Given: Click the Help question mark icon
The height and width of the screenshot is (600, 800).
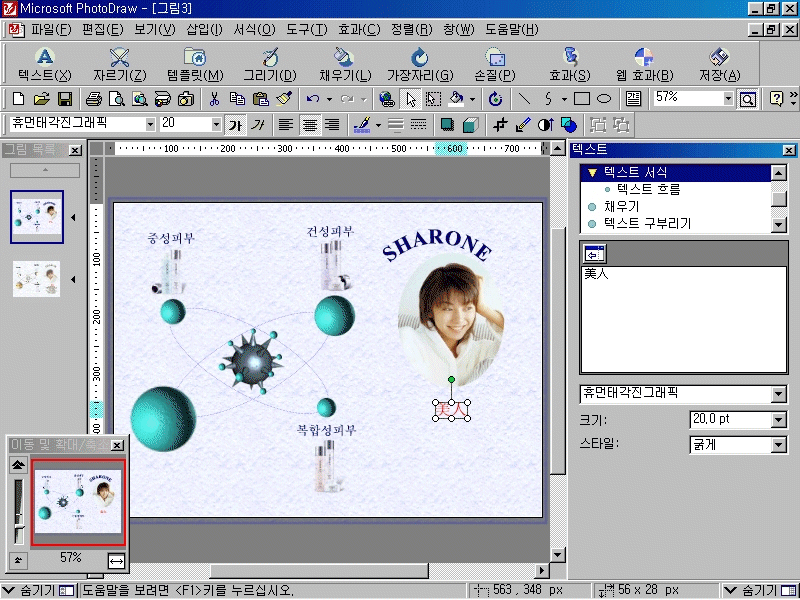Looking at the screenshot, I should pos(776,98).
